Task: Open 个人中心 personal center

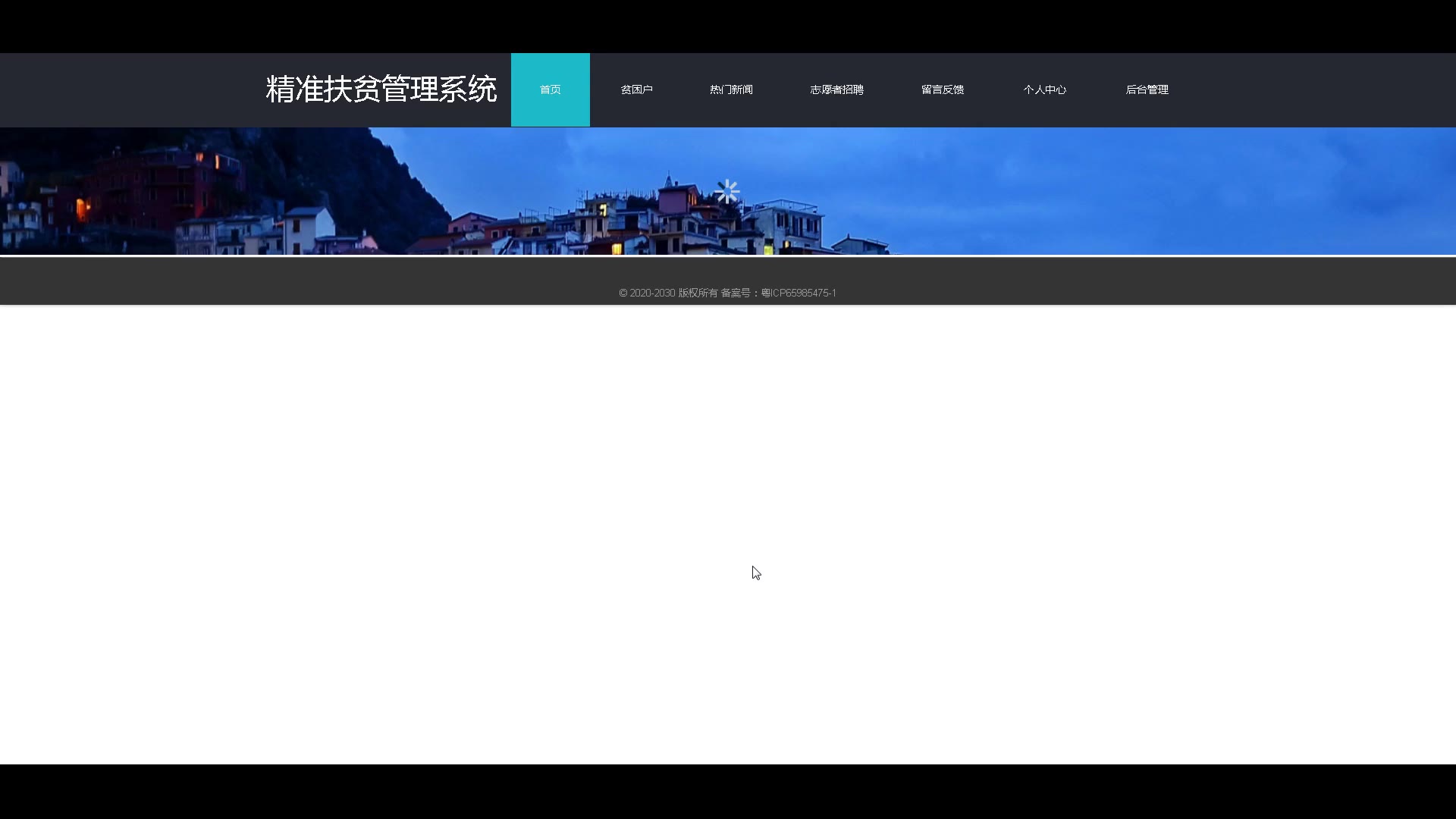Action: 1044,89
